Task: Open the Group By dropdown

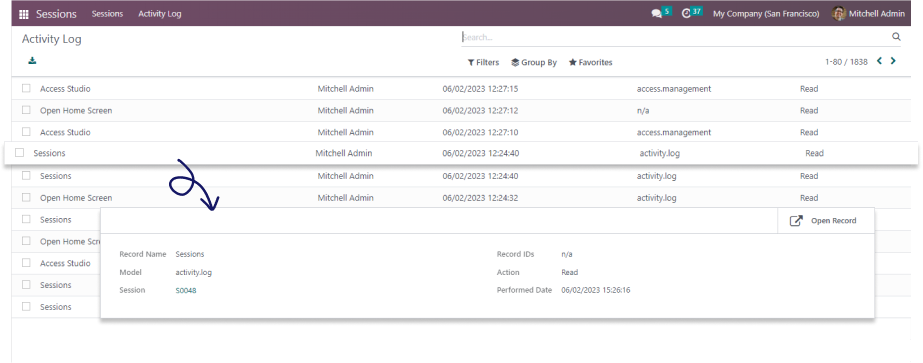Action: coord(534,62)
